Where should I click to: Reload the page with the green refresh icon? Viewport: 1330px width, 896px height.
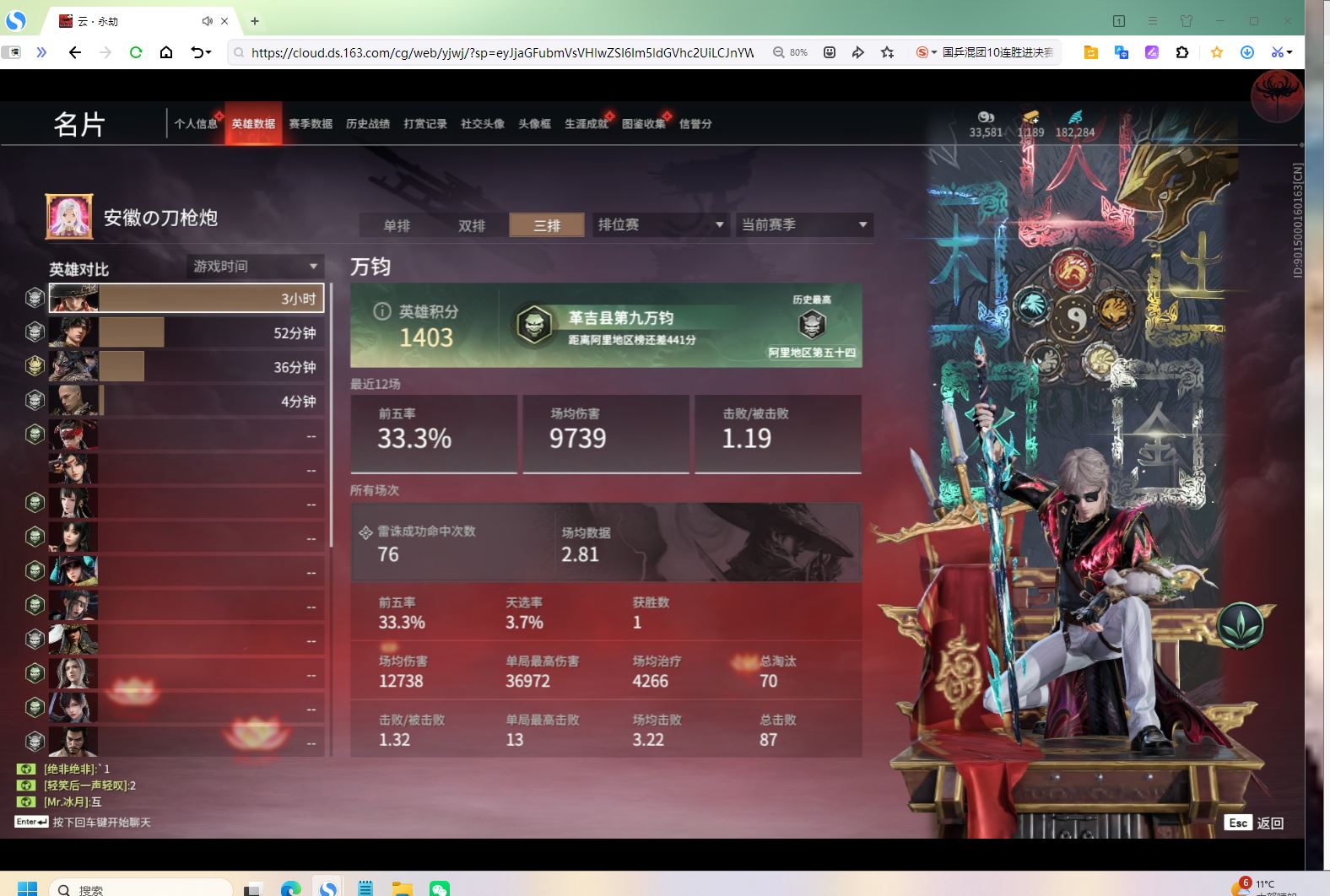(x=135, y=52)
